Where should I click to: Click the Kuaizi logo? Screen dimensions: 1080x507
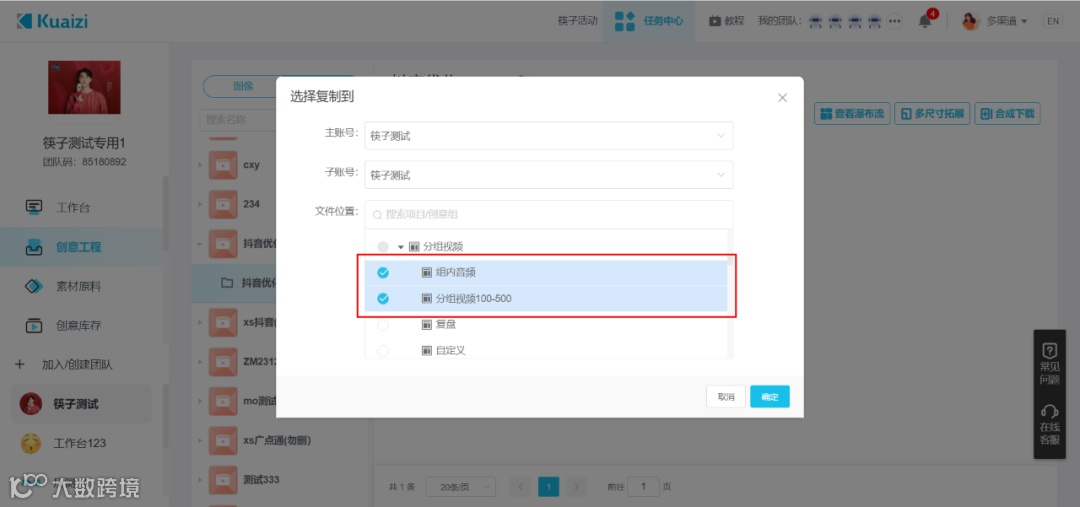(52, 21)
